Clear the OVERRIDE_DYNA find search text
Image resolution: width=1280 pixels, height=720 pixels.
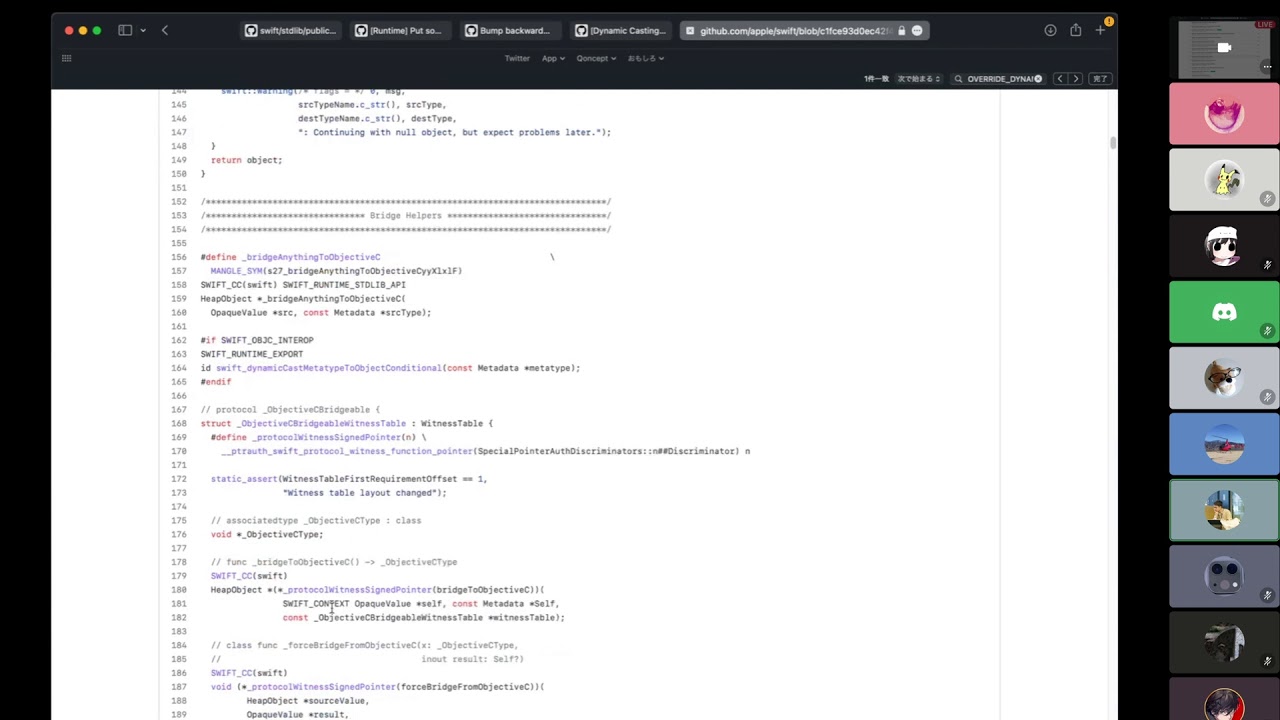[1038, 79]
